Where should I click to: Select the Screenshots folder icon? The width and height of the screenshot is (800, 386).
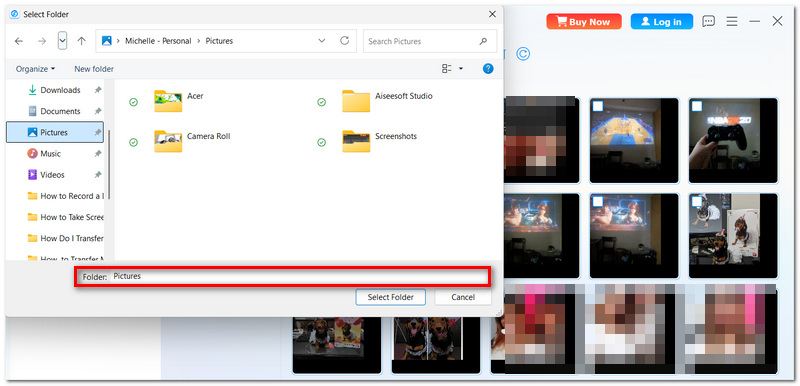[356, 141]
